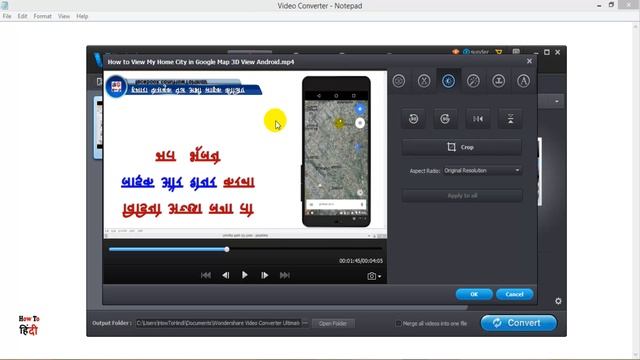
Task: Click the Notepad icon in the title bar
Action: point(4,5)
